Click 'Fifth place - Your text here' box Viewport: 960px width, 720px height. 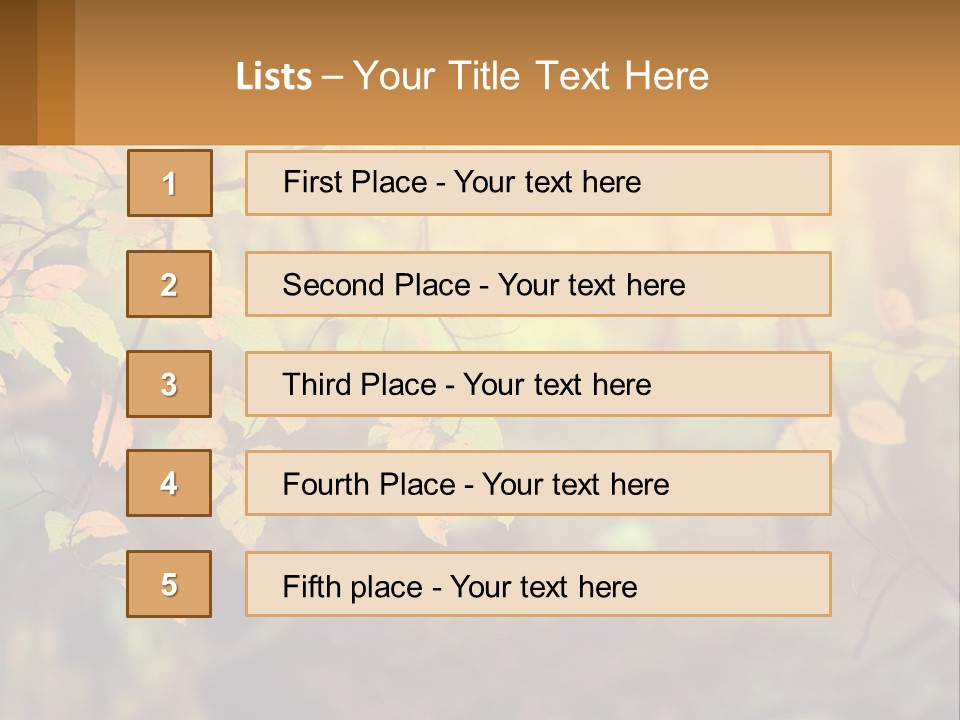538,585
